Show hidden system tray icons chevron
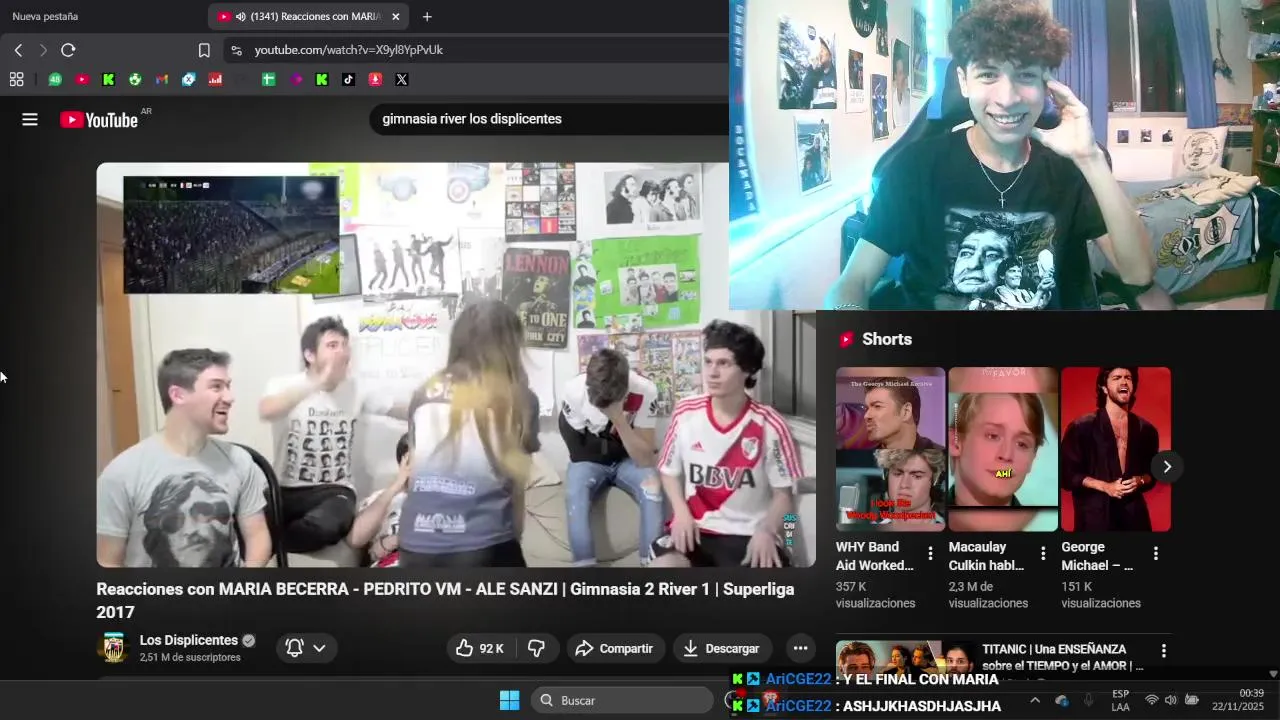The image size is (1280, 720). pos(1035,700)
